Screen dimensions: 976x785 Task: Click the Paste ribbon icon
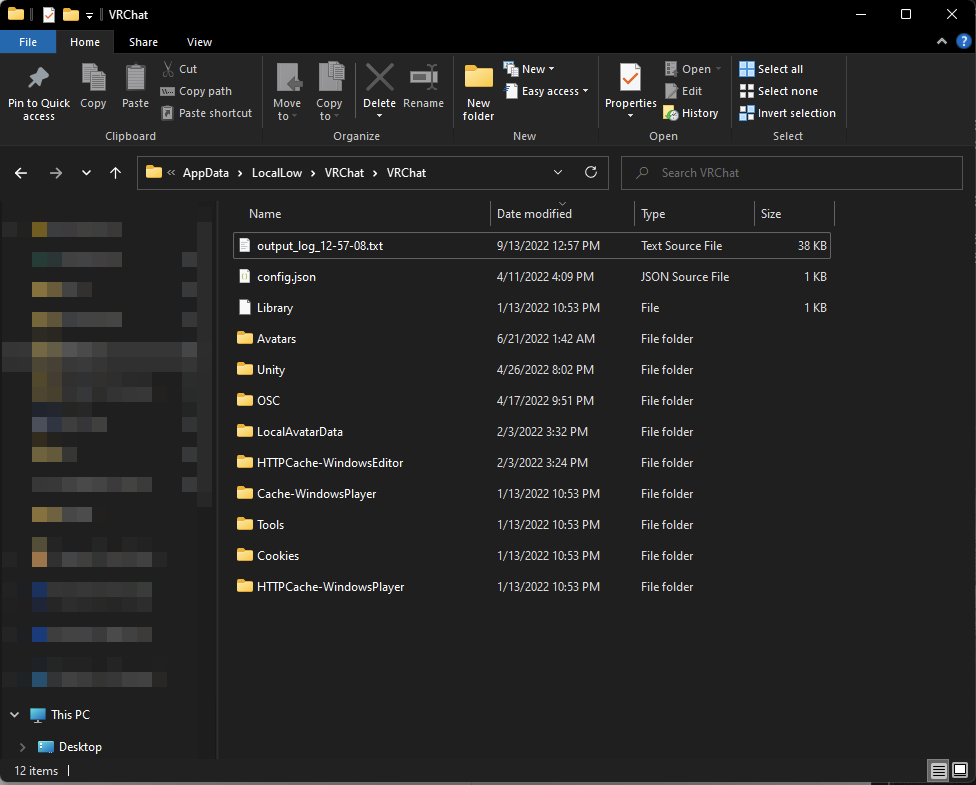pyautogui.click(x=135, y=78)
